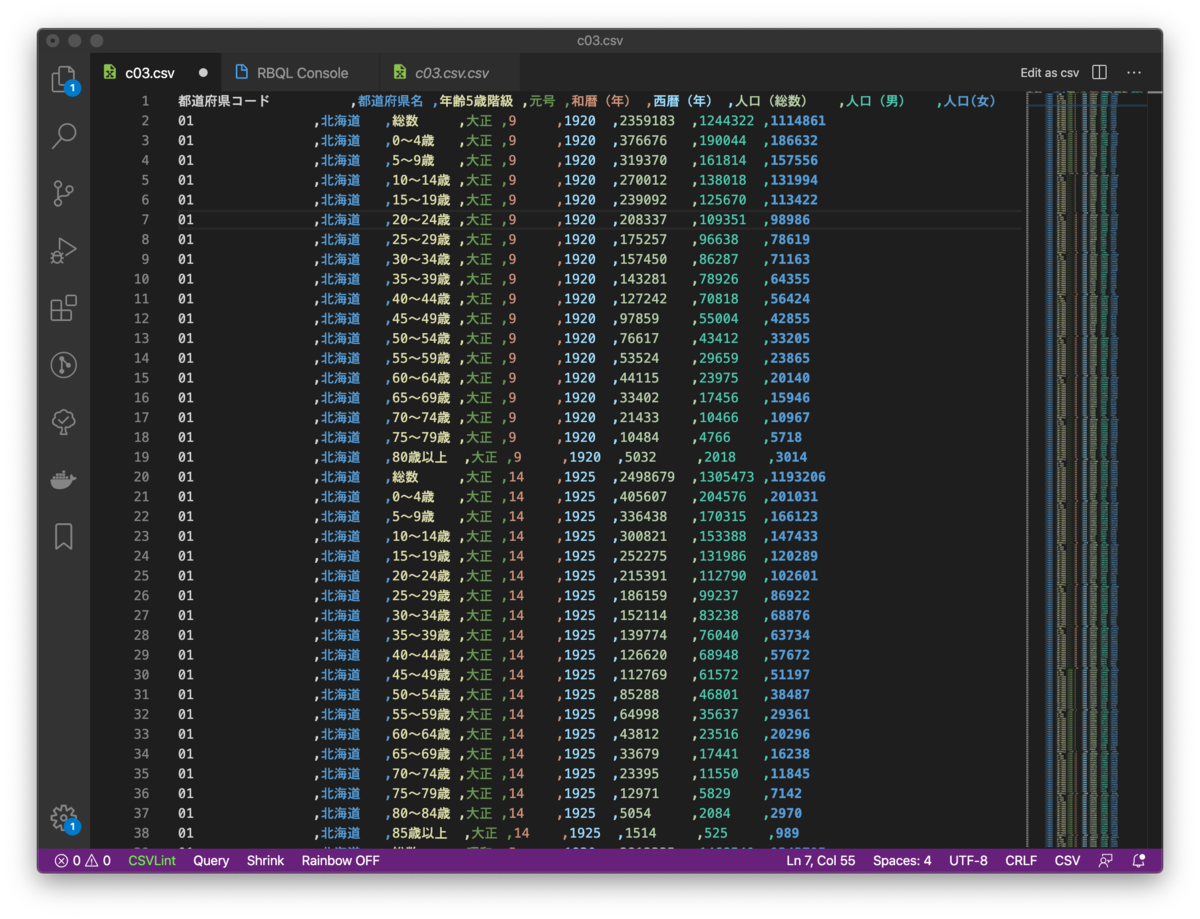Viewport: 1200px width, 919px height.
Task: Open the editor More Actions ellipsis
Action: coord(1134,72)
